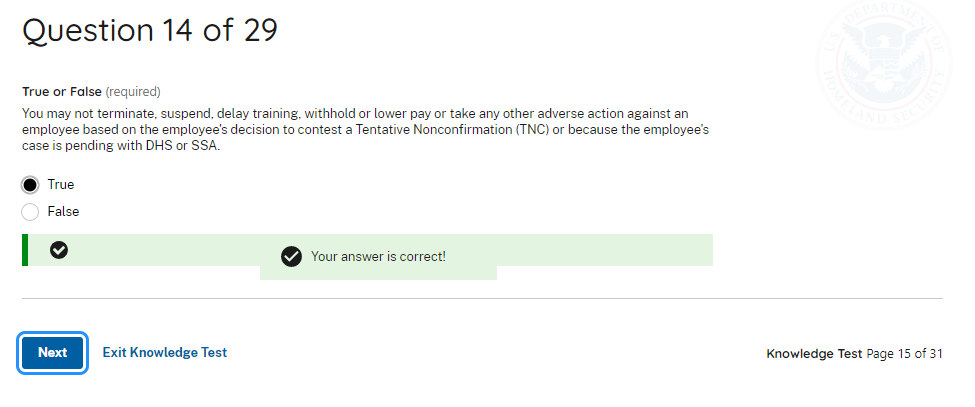975x407 pixels.
Task: Open the Exit Knowledge Test link
Action: pos(165,352)
